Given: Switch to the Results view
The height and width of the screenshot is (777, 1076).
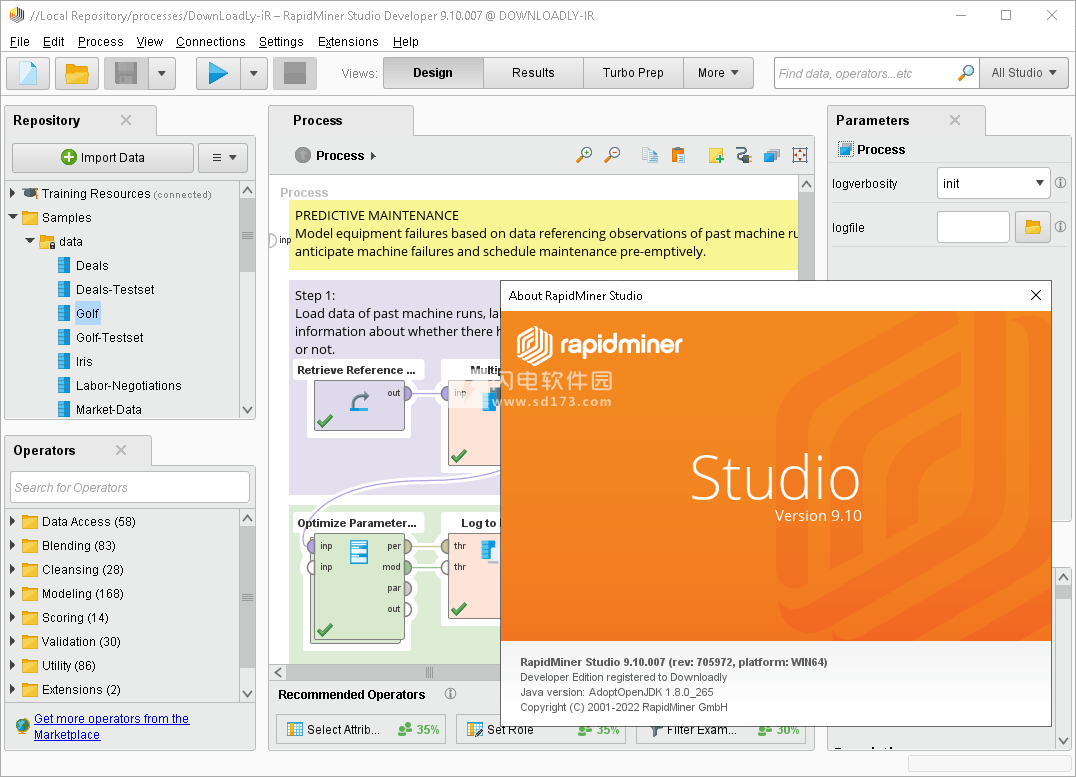Looking at the screenshot, I should 533,73.
